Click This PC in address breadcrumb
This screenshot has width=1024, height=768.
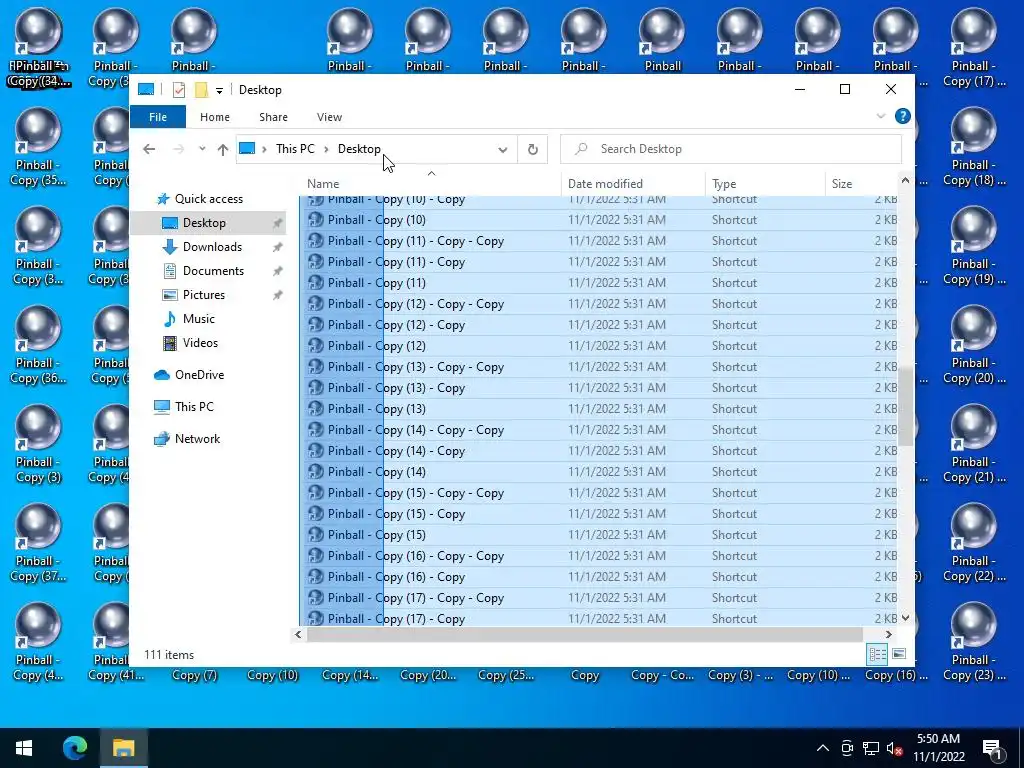tap(295, 149)
